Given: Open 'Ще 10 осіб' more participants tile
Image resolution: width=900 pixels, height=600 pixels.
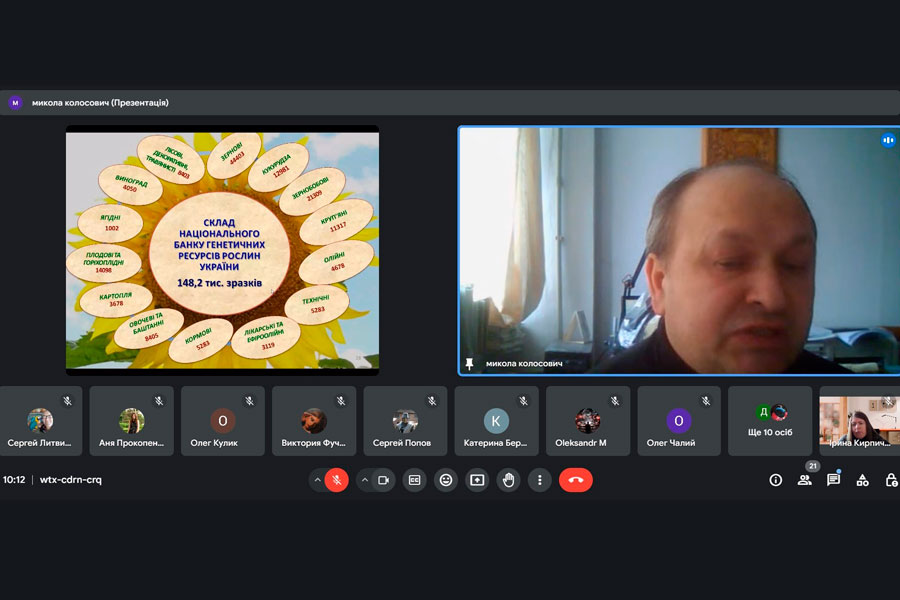Looking at the screenshot, I should (770, 421).
